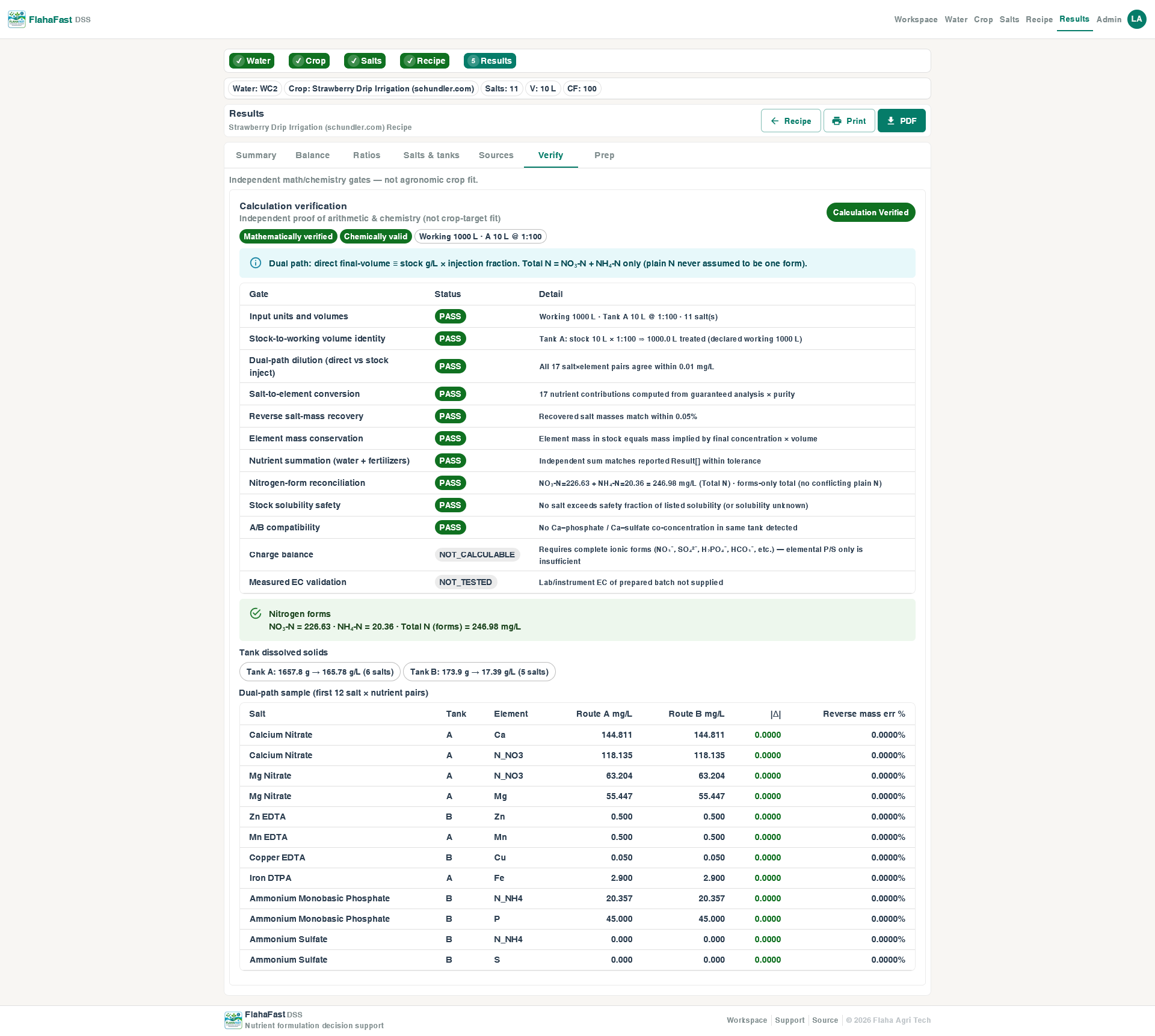1155x1036 pixels.
Task: Open the LA user avatar
Action: click(x=1136, y=19)
